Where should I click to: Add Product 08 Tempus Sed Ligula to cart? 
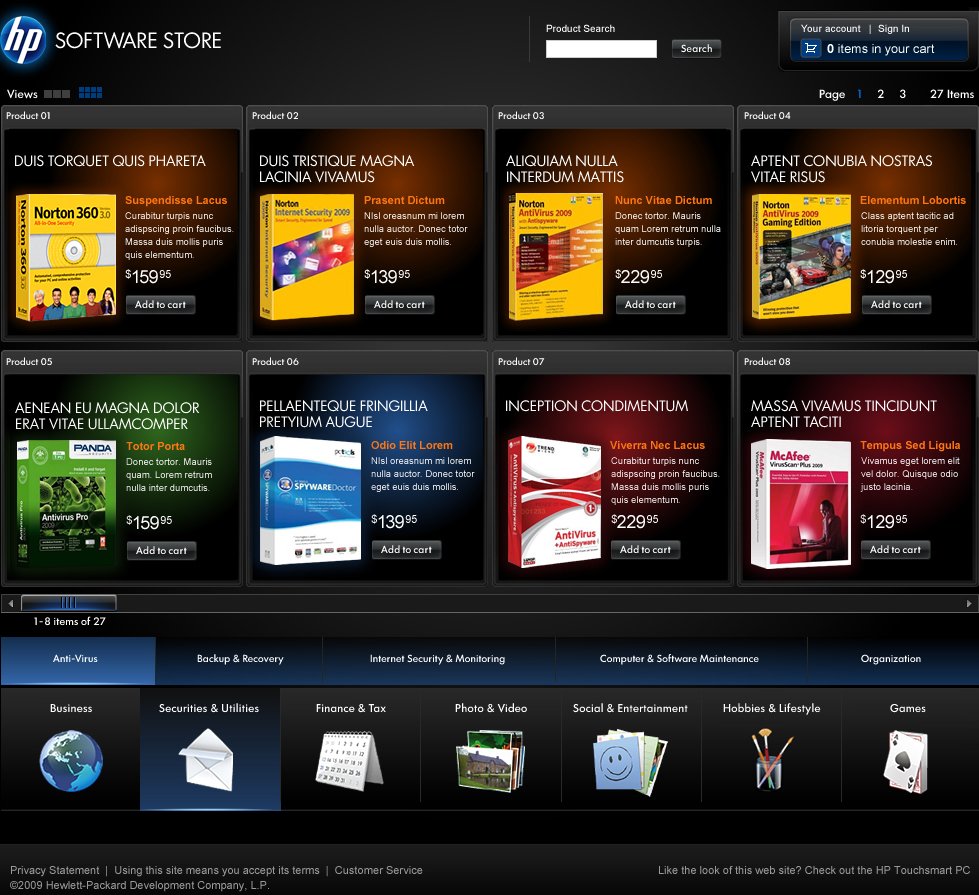[x=895, y=550]
